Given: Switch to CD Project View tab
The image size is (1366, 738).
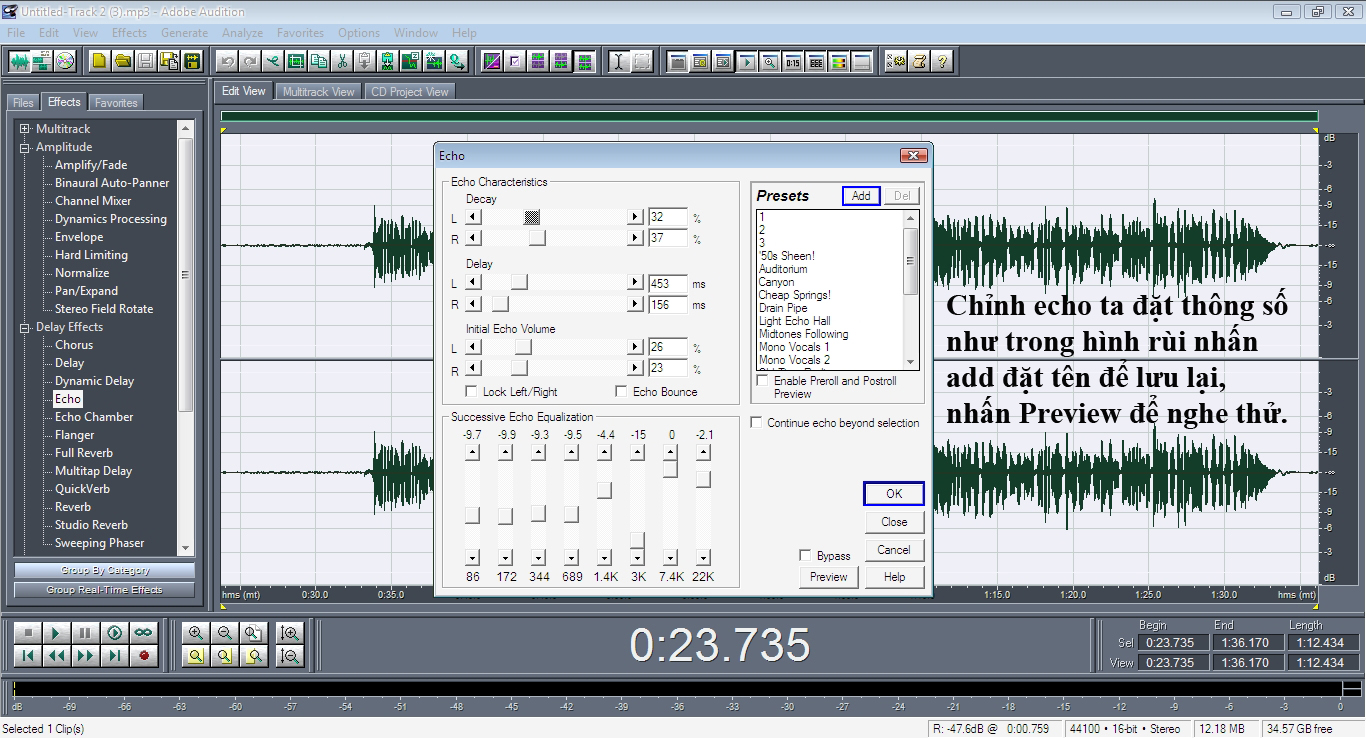Looking at the screenshot, I should (x=409, y=91).
